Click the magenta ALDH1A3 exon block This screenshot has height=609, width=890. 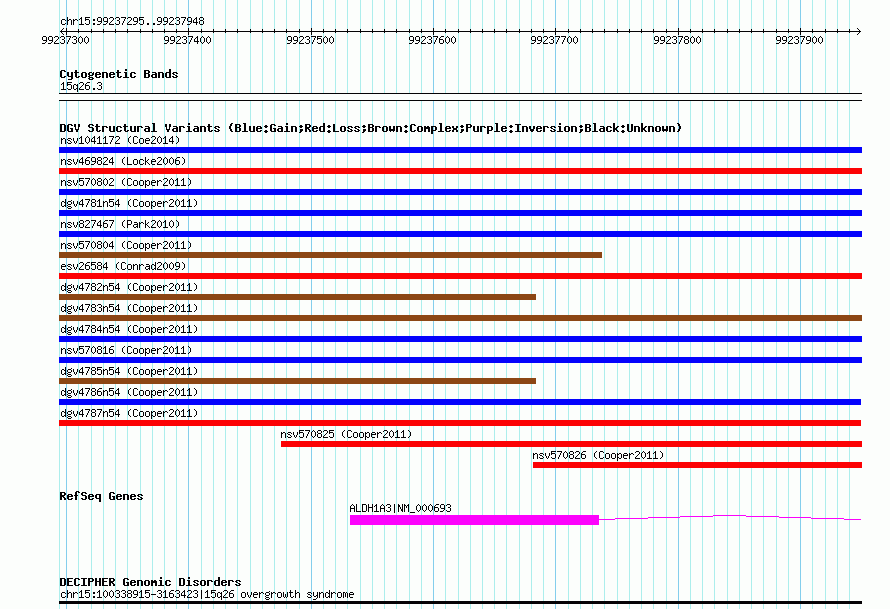click(x=474, y=520)
